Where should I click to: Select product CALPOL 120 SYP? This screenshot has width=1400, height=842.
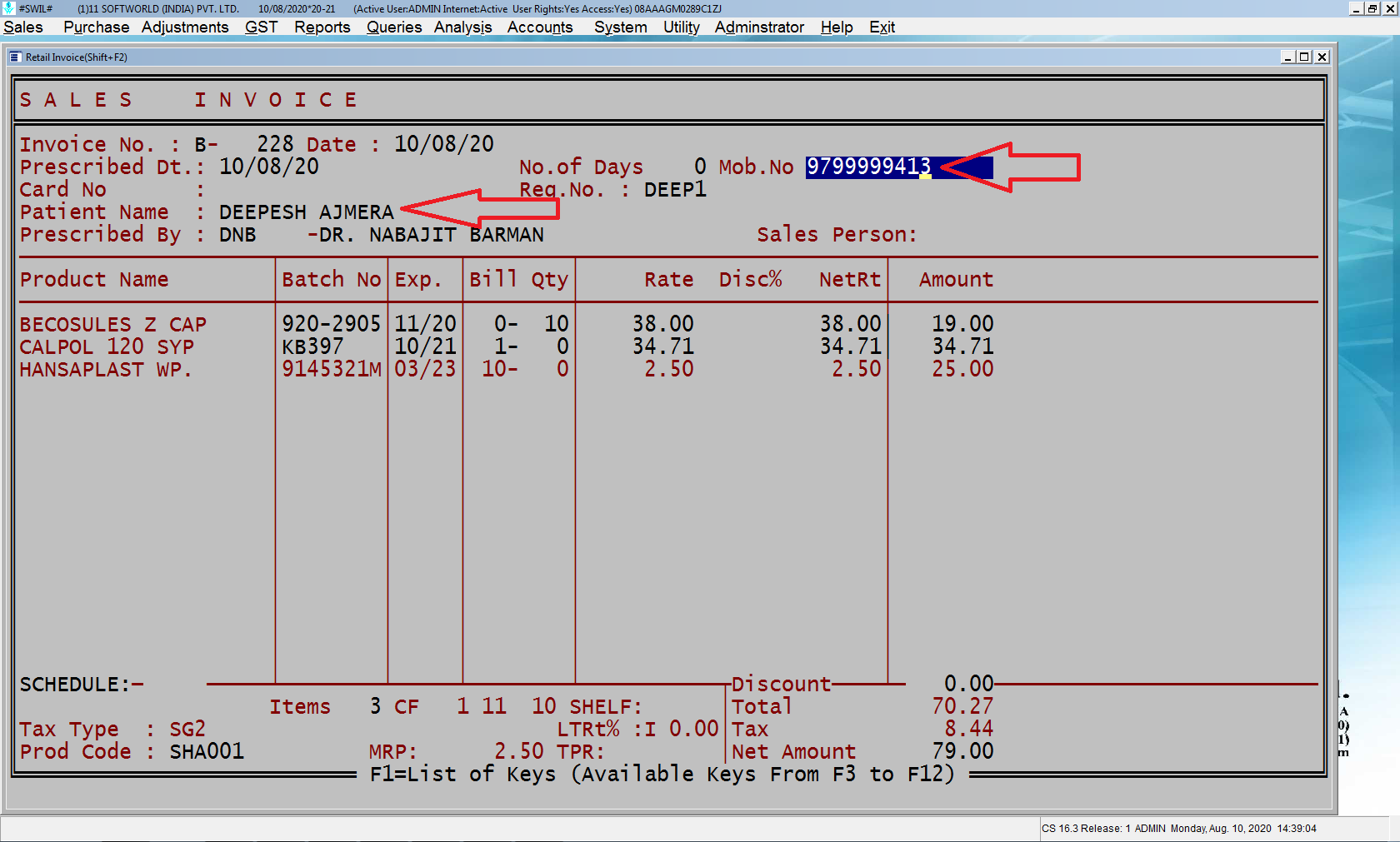pyautogui.click(x=107, y=346)
